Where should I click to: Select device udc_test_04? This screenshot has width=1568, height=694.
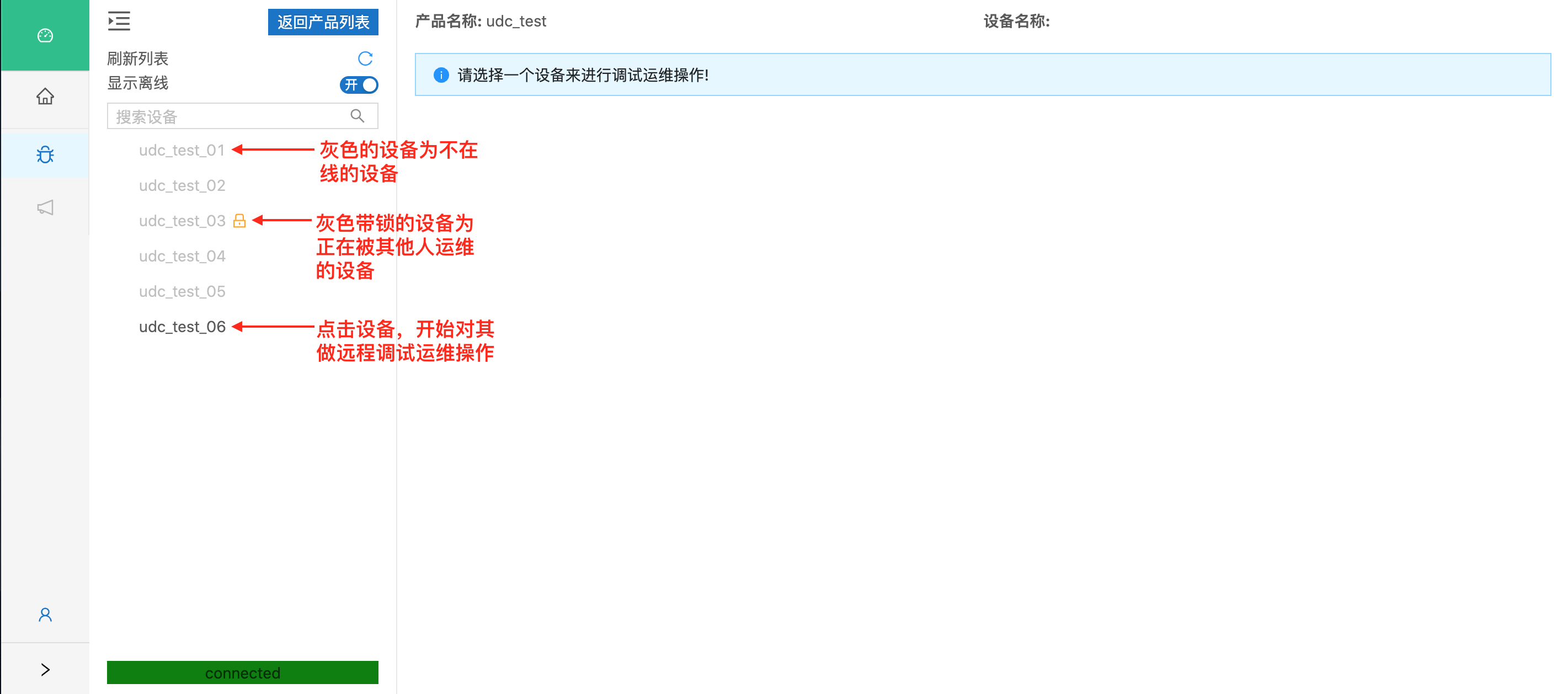182,257
